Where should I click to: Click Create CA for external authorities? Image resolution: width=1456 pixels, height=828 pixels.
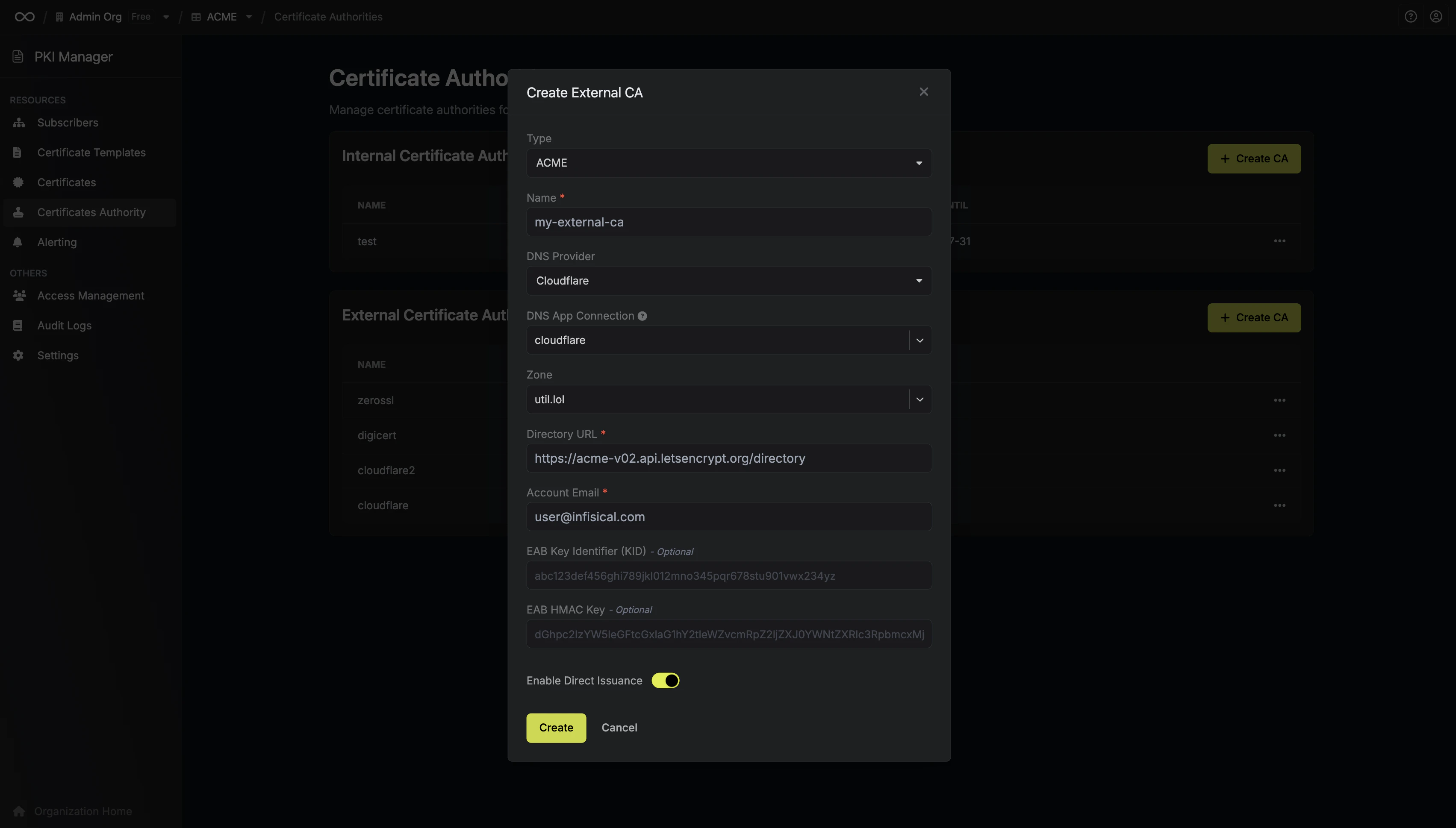click(x=1254, y=317)
